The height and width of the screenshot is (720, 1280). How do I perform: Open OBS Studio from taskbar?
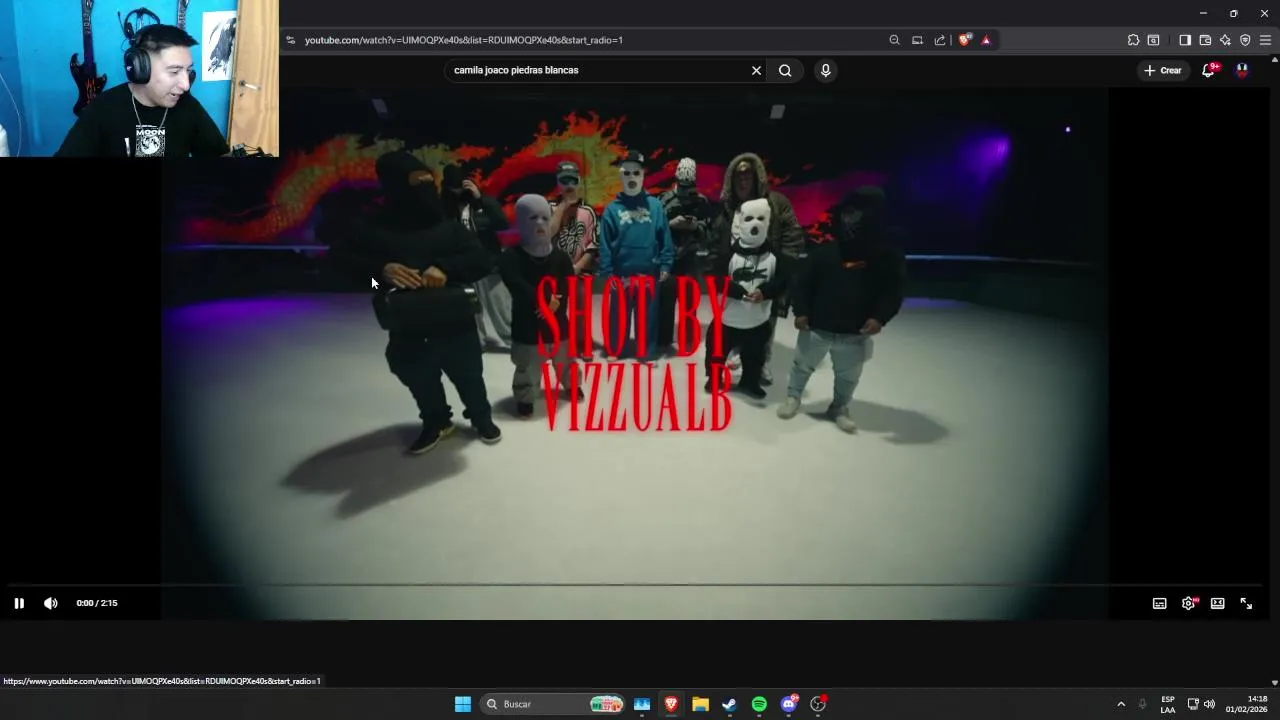click(x=818, y=704)
